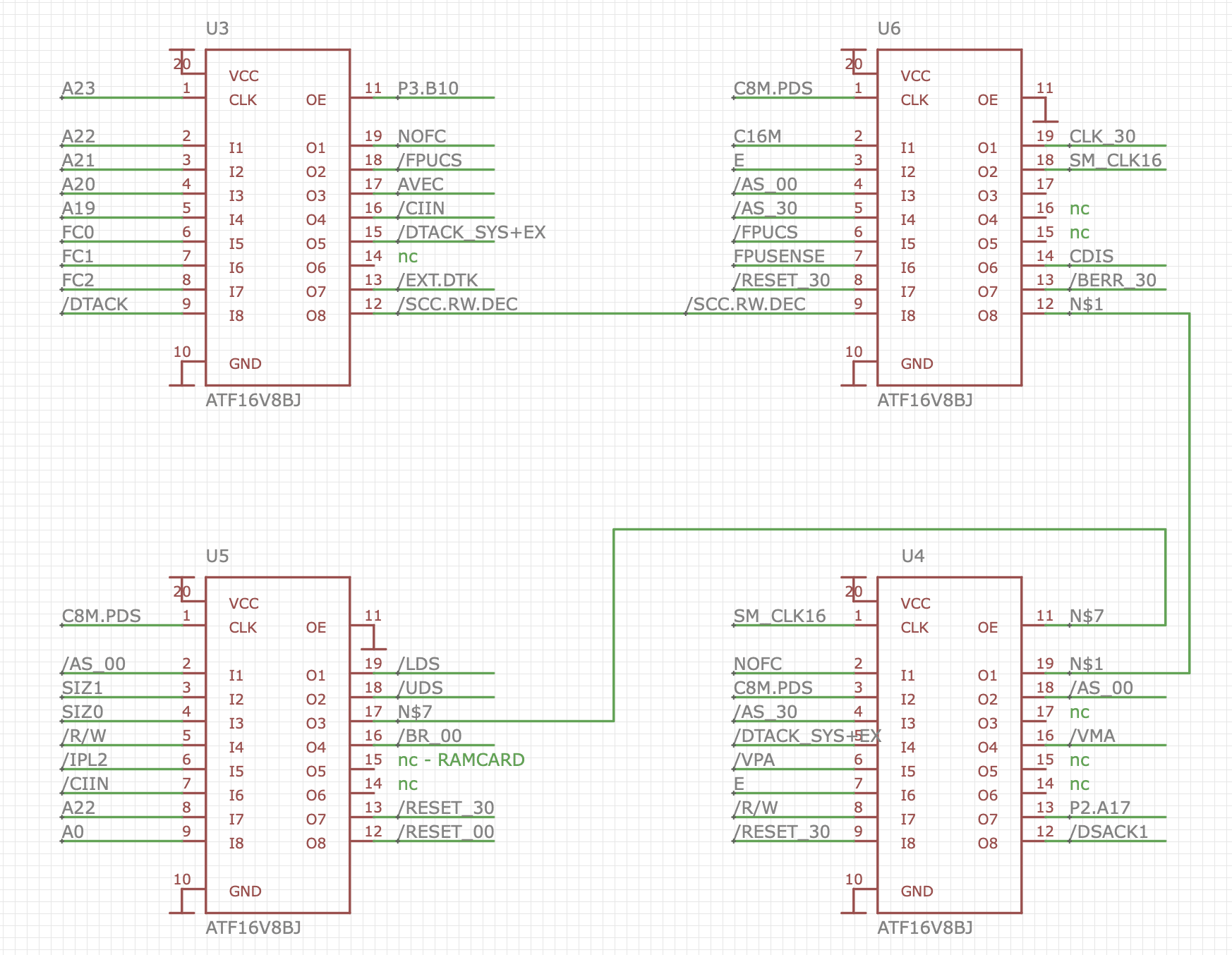Click /SCC.RW.DEC label at U6 pin 9
The image size is (1232, 955).
[745, 304]
